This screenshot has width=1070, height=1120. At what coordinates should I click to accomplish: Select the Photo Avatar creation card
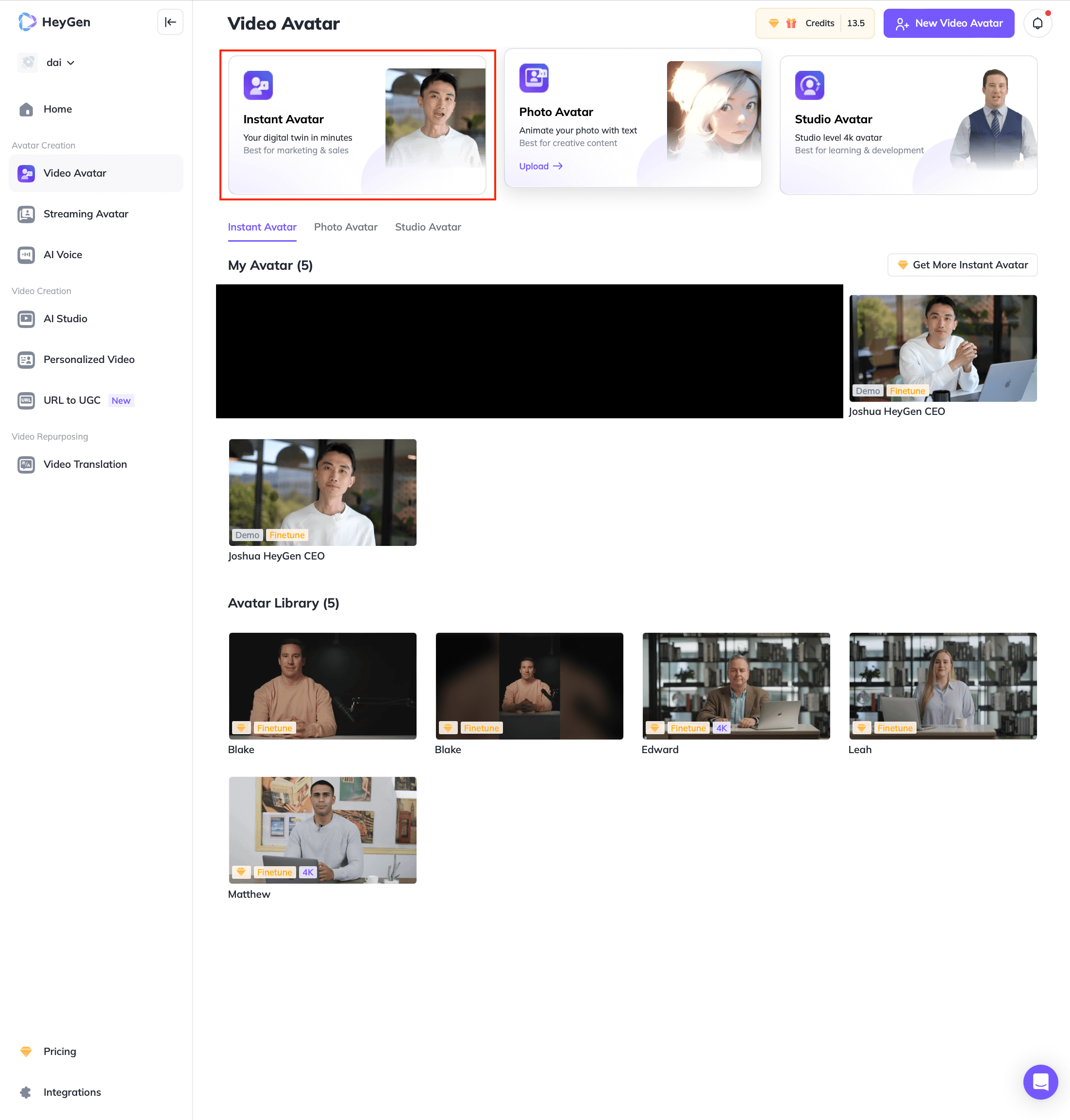[x=633, y=117]
